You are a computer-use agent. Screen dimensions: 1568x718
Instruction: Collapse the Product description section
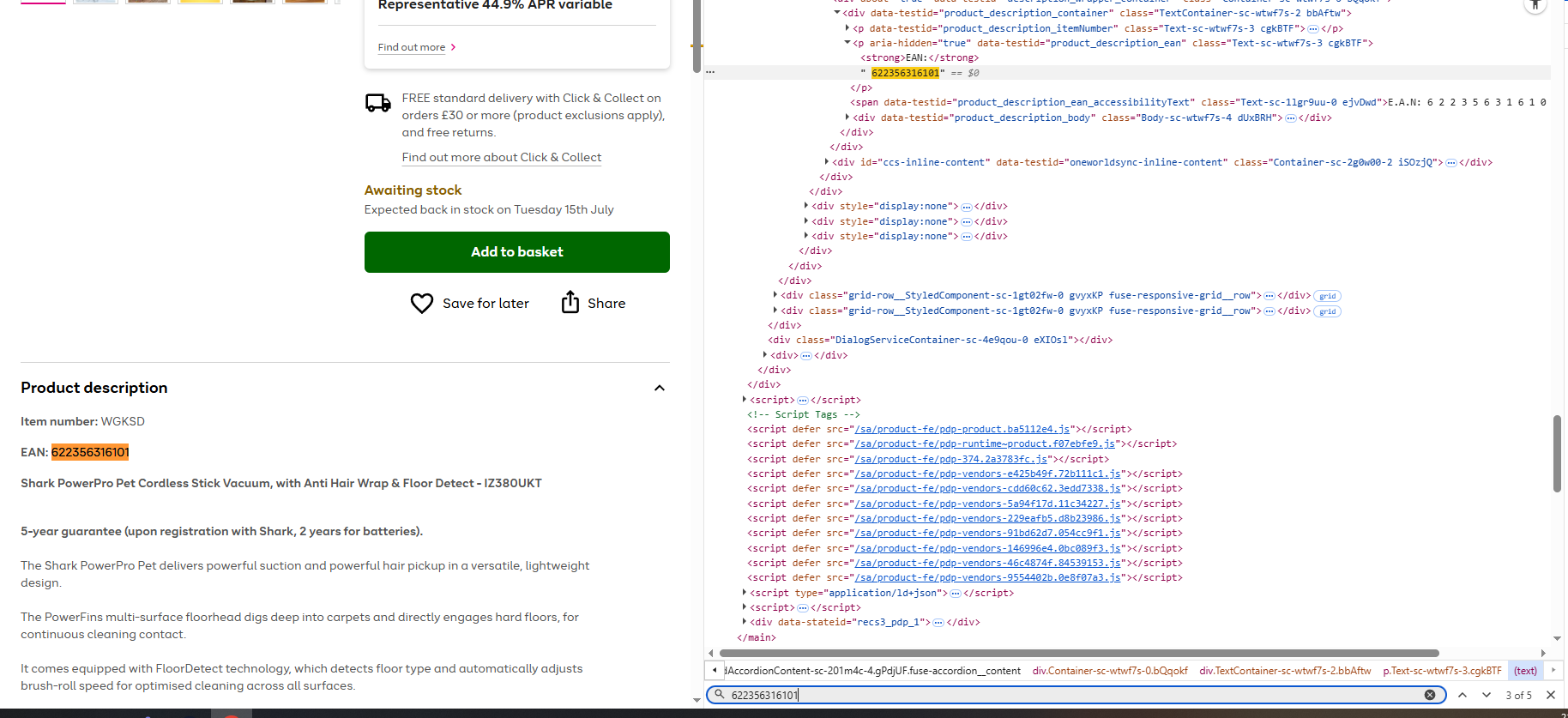click(660, 388)
